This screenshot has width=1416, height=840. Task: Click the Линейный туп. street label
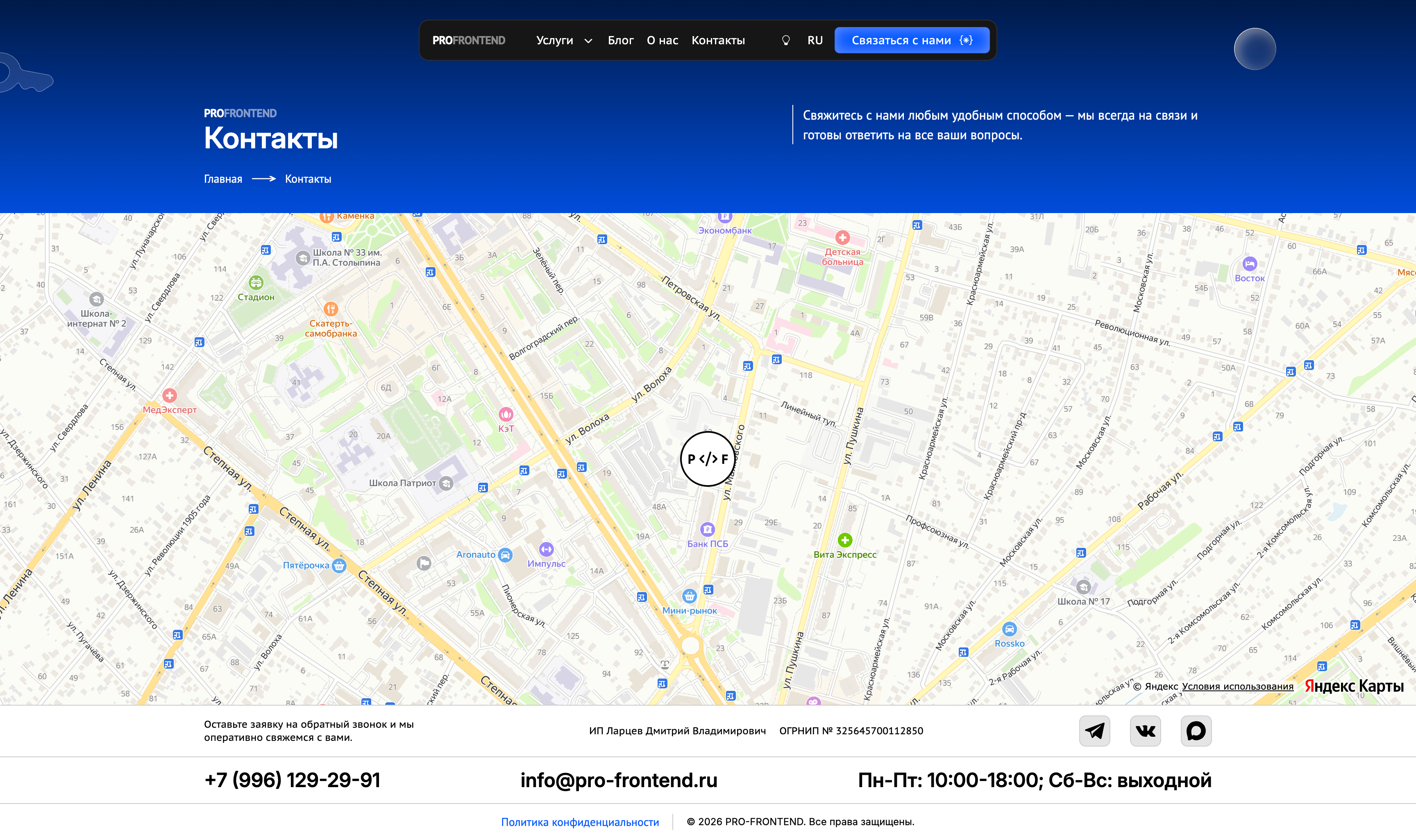click(808, 414)
